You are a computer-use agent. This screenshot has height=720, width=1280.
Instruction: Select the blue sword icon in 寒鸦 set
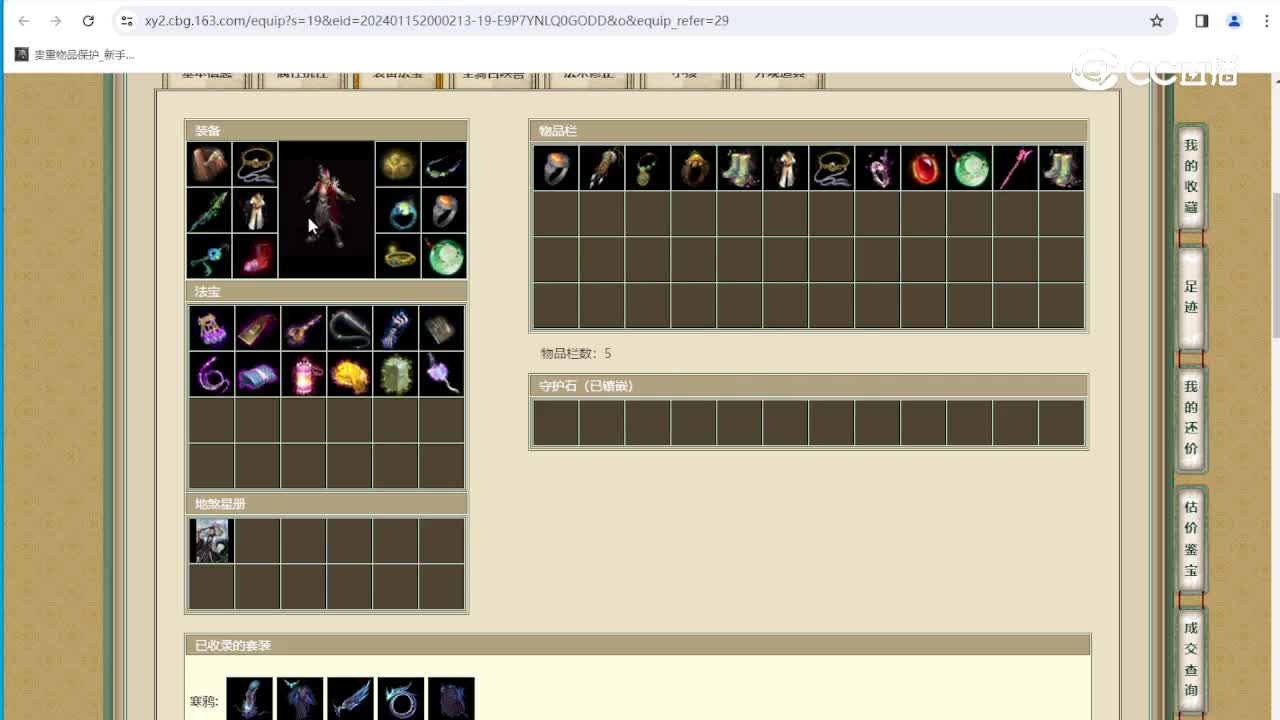(350, 698)
